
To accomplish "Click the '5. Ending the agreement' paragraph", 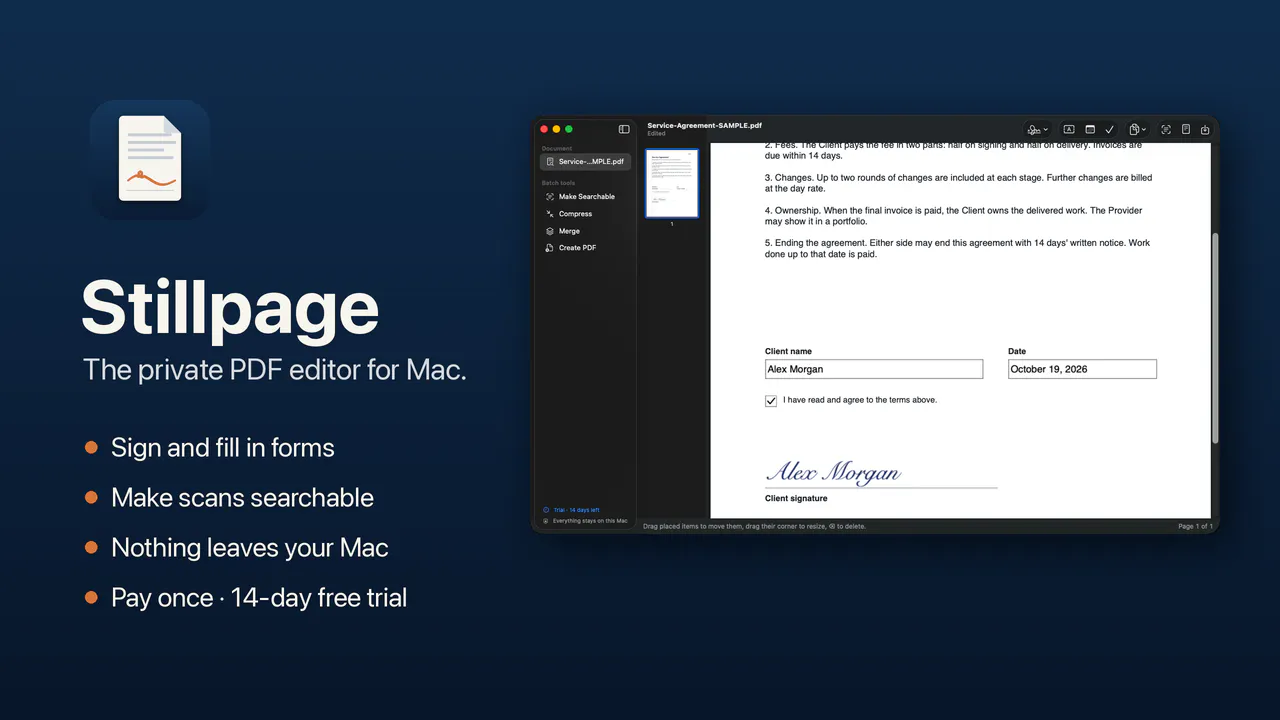I will pyautogui.click(x=958, y=249).
